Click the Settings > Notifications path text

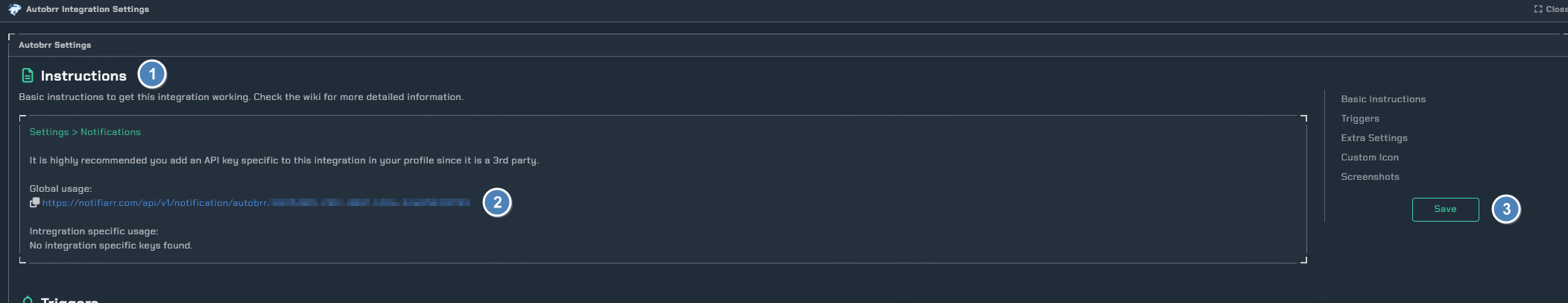pos(85,132)
